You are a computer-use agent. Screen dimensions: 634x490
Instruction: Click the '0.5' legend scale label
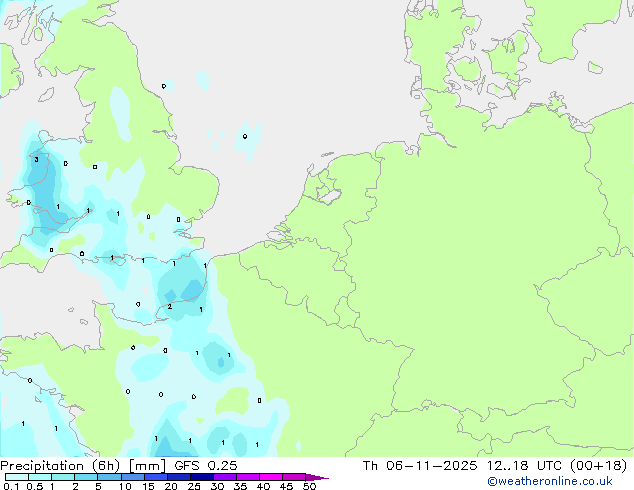point(34,486)
